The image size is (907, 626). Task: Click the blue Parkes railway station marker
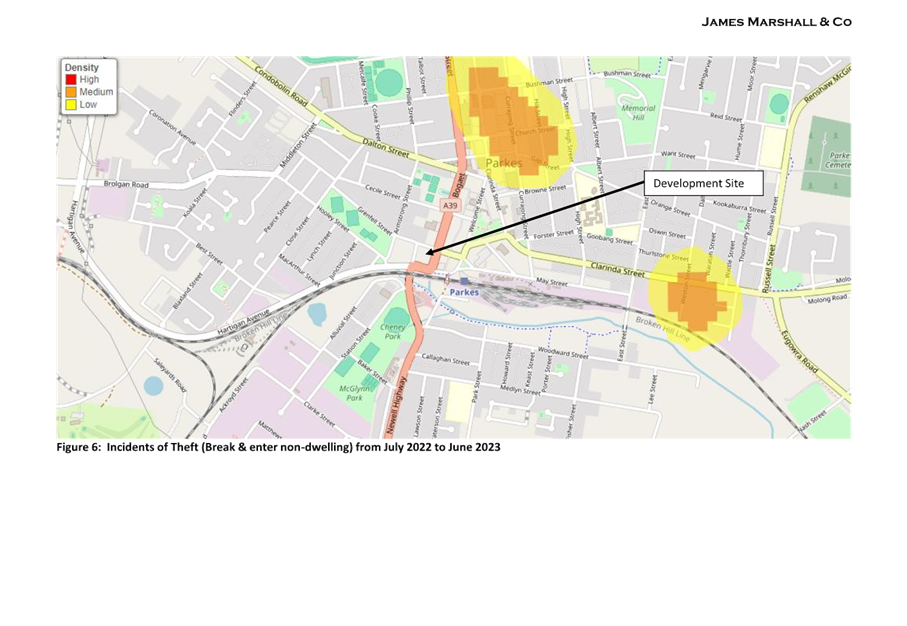pyautogui.click(x=464, y=281)
